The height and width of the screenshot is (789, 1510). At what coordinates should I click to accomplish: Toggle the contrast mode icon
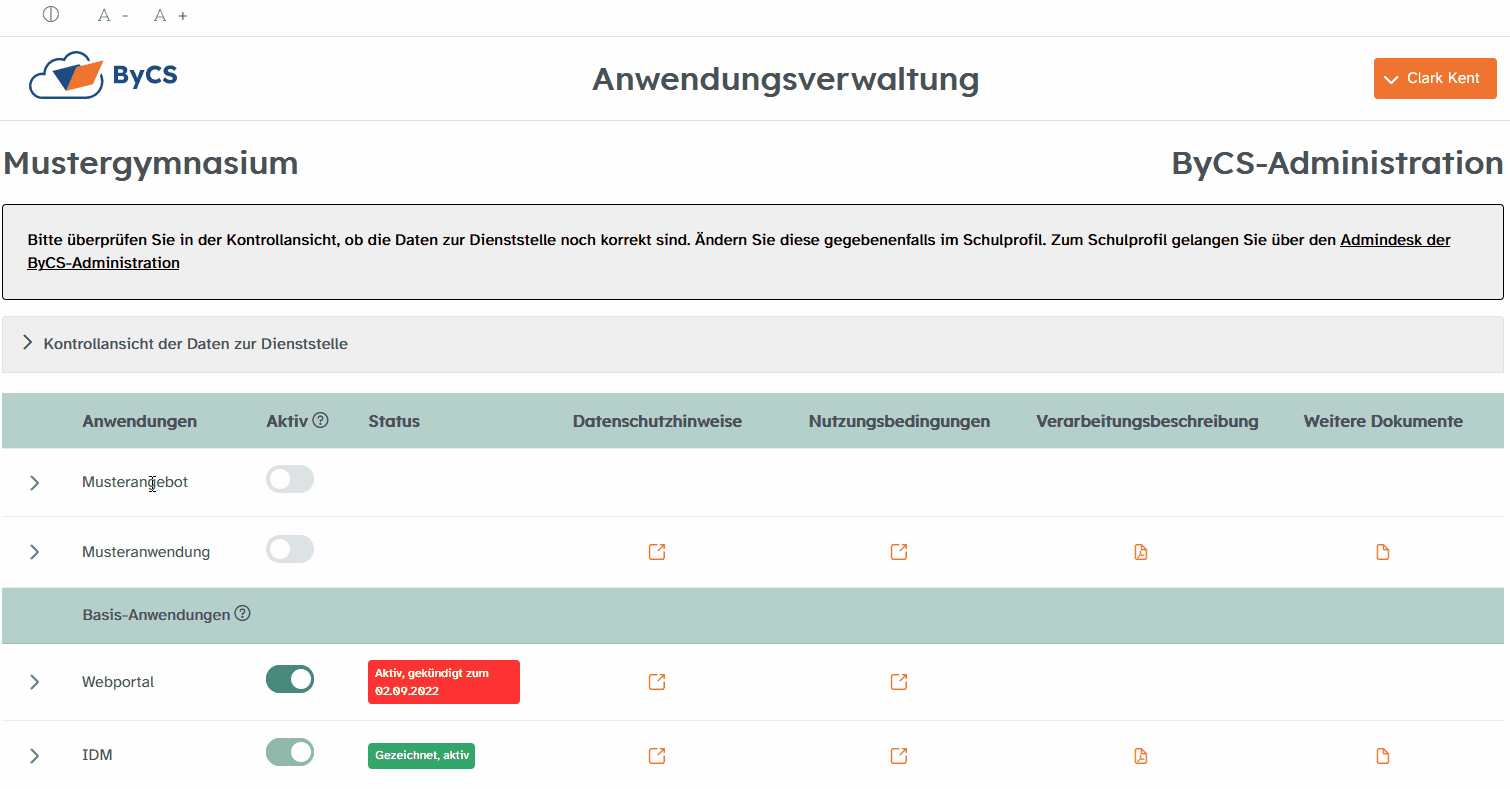(51, 14)
